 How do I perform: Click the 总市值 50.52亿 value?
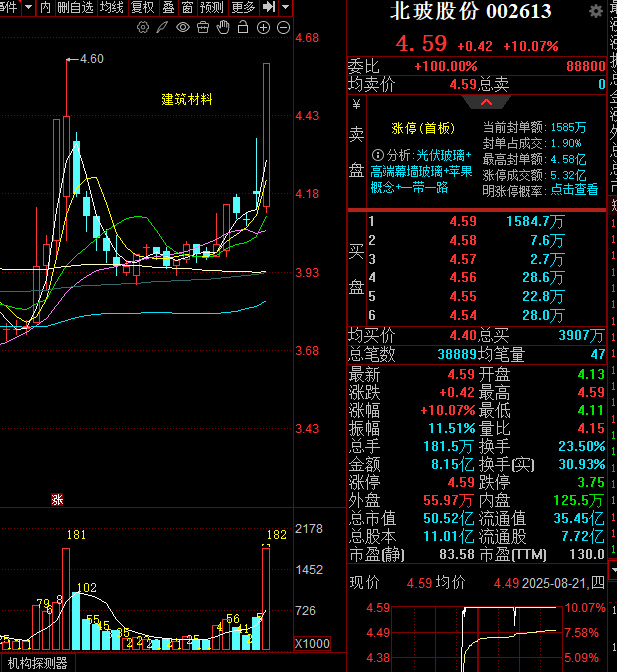click(449, 518)
